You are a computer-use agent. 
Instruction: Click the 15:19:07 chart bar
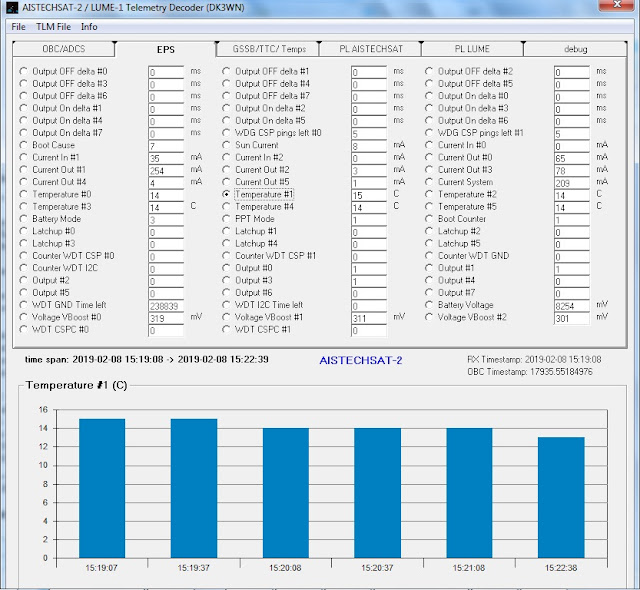(102, 488)
